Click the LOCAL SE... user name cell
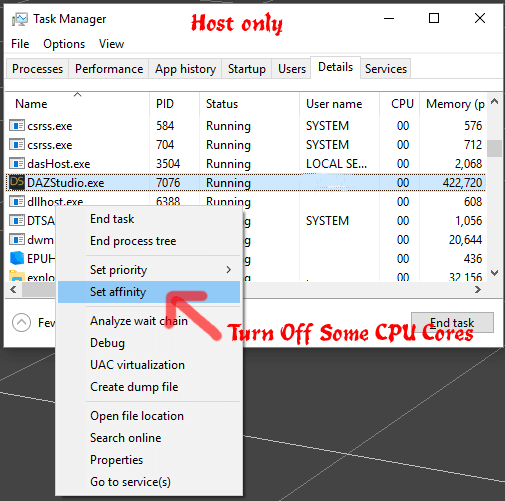 click(x=336, y=164)
